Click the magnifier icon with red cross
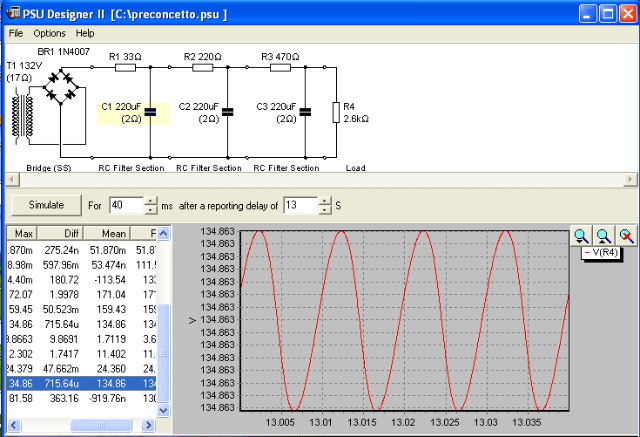 pos(626,236)
